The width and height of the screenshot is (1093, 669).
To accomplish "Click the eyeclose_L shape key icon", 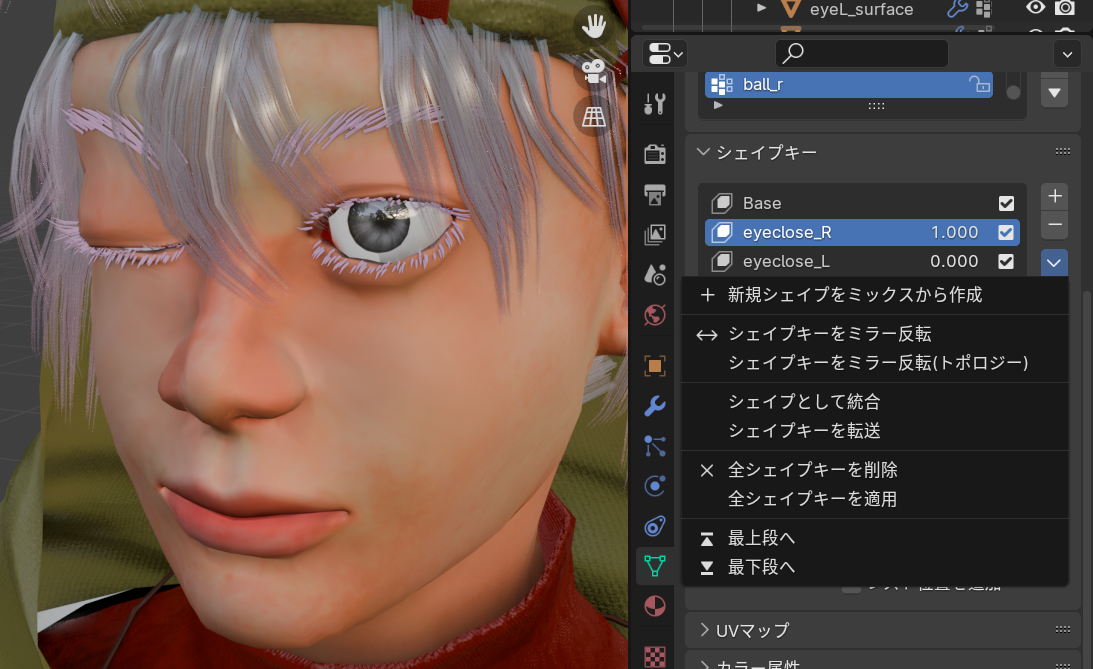I will tap(722, 261).
